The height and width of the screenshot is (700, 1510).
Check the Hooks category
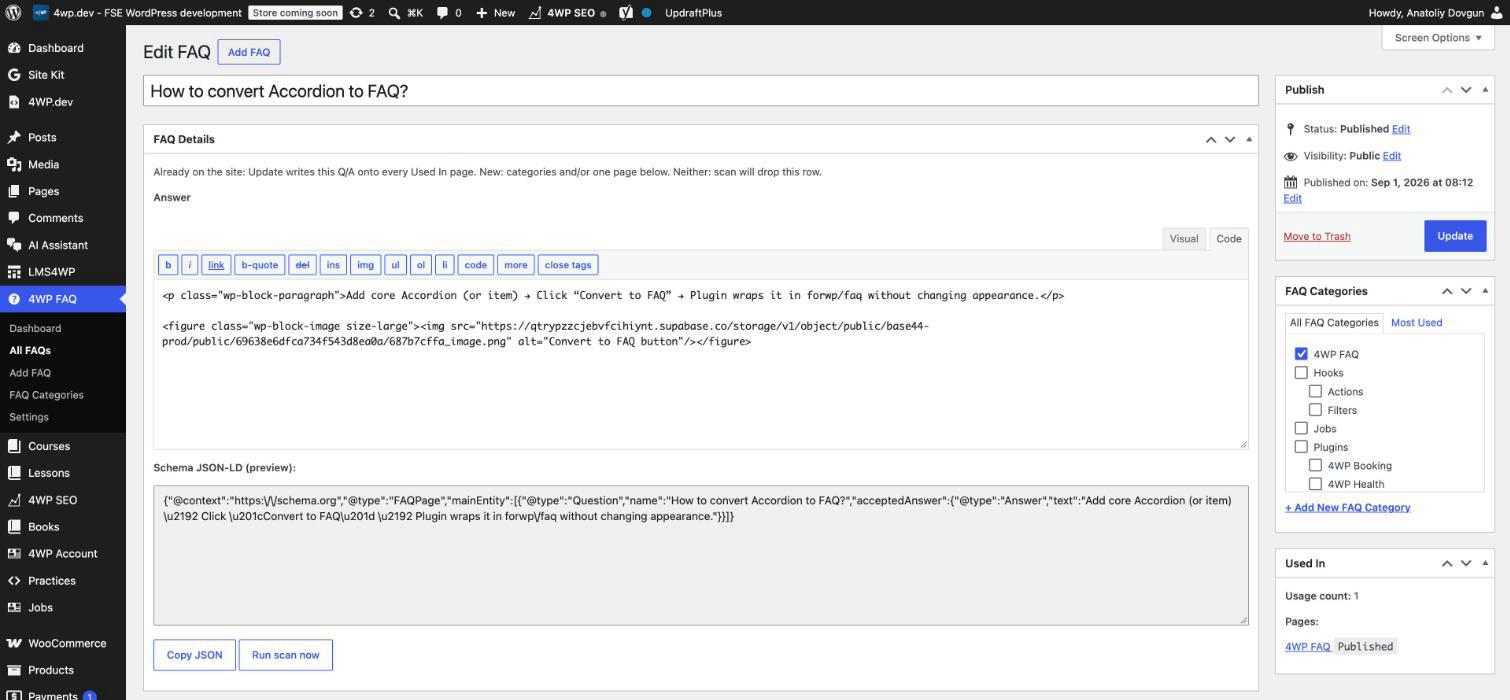click(x=1301, y=373)
